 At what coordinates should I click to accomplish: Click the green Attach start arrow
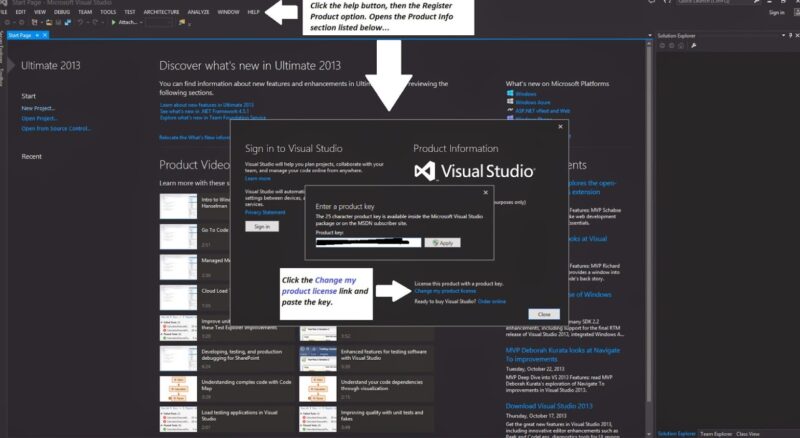(114, 22)
